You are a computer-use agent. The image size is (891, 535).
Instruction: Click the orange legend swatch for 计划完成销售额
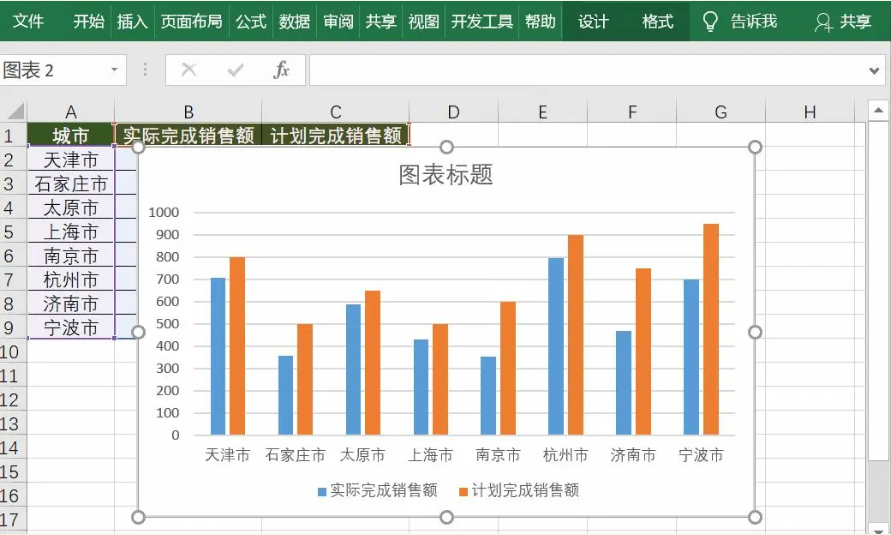click(463, 491)
